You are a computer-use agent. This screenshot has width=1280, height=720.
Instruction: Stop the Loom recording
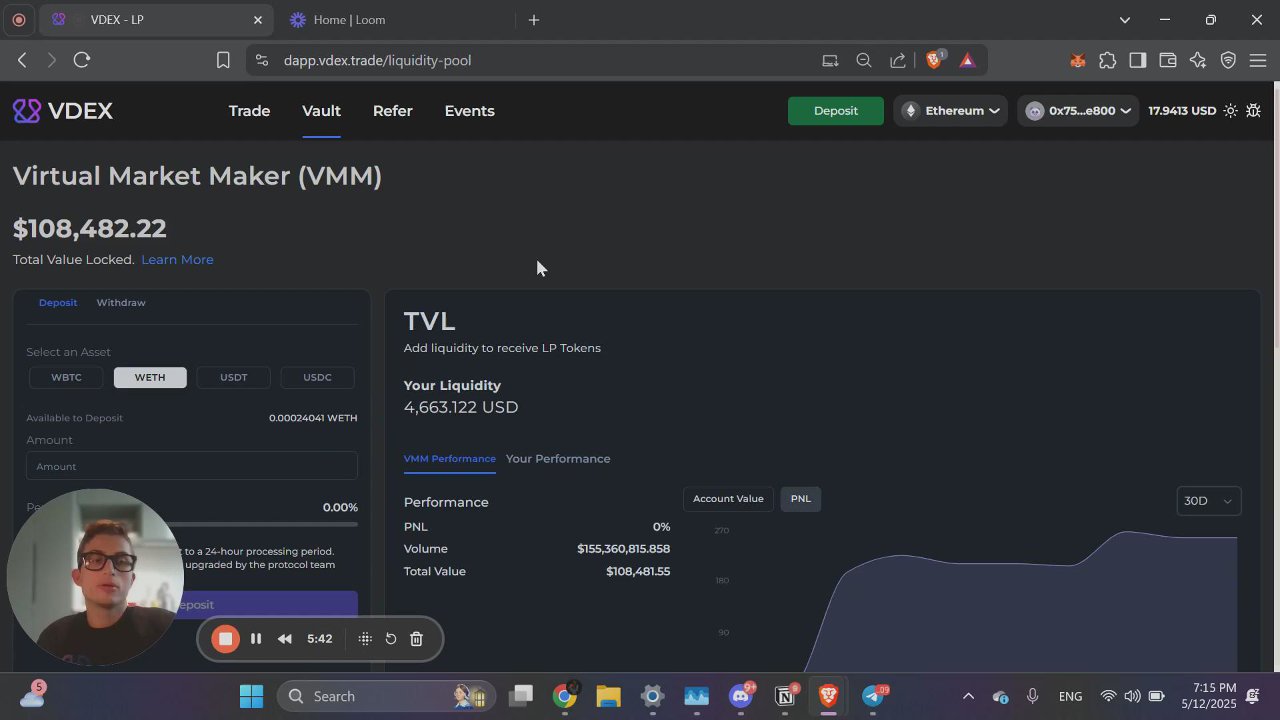coord(226,639)
